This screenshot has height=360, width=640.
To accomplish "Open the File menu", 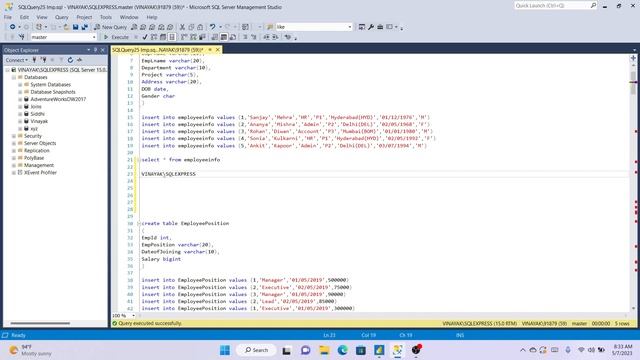I will coord(8,17).
